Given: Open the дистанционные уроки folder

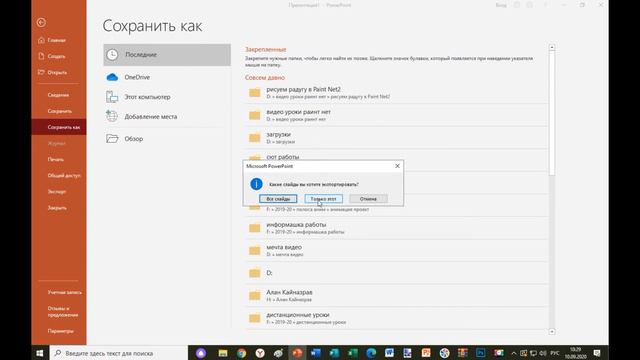Looking at the screenshot, I should 396,318.
